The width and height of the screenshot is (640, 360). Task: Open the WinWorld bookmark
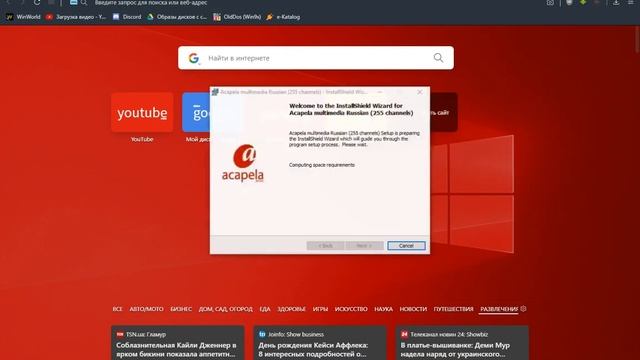click(x=24, y=17)
